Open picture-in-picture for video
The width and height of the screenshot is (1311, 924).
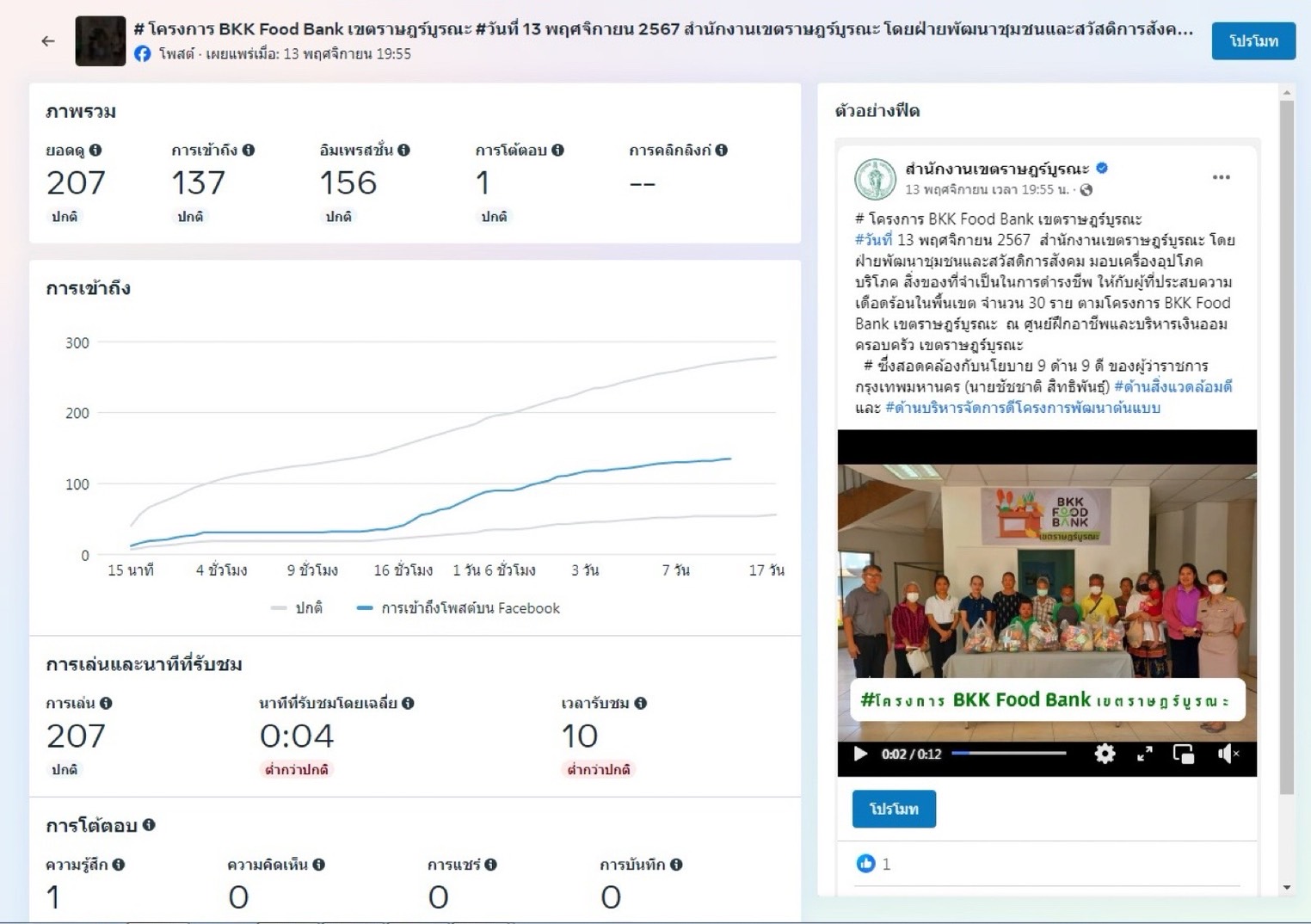click(1184, 755)
